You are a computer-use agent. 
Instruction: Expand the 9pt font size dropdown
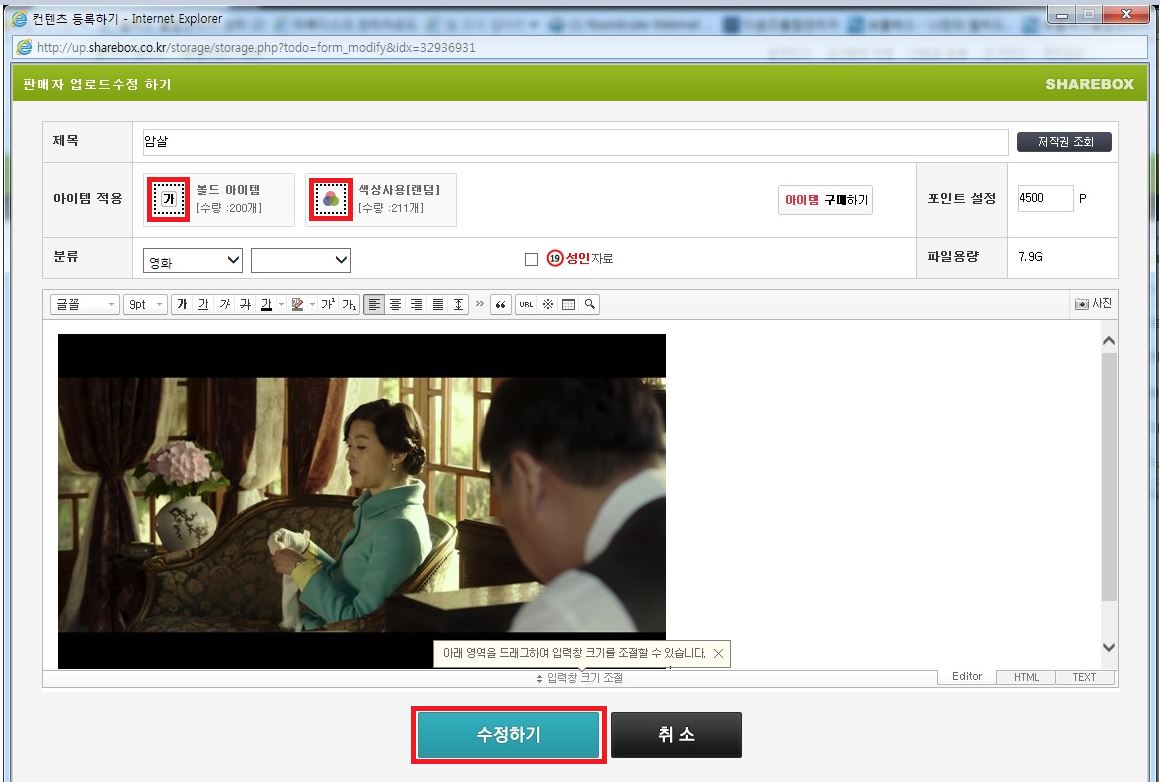click(x=145, y=305)
